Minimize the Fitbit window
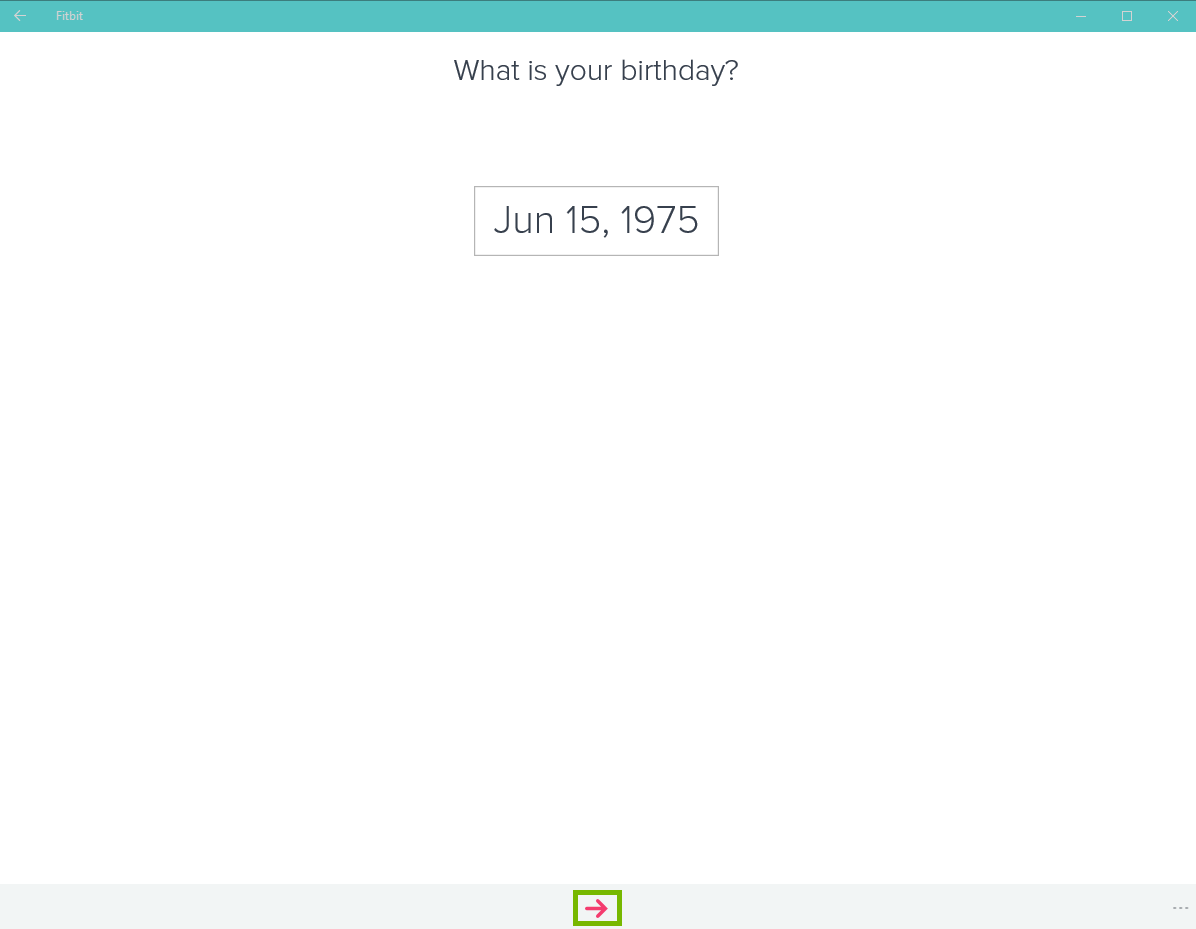Image resolution: width=1196 pixels, height=929 pixels. (x=1081, y=15)
